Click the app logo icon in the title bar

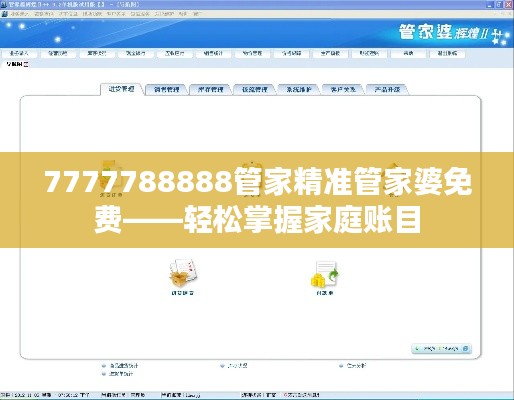(x=4, y=5)
